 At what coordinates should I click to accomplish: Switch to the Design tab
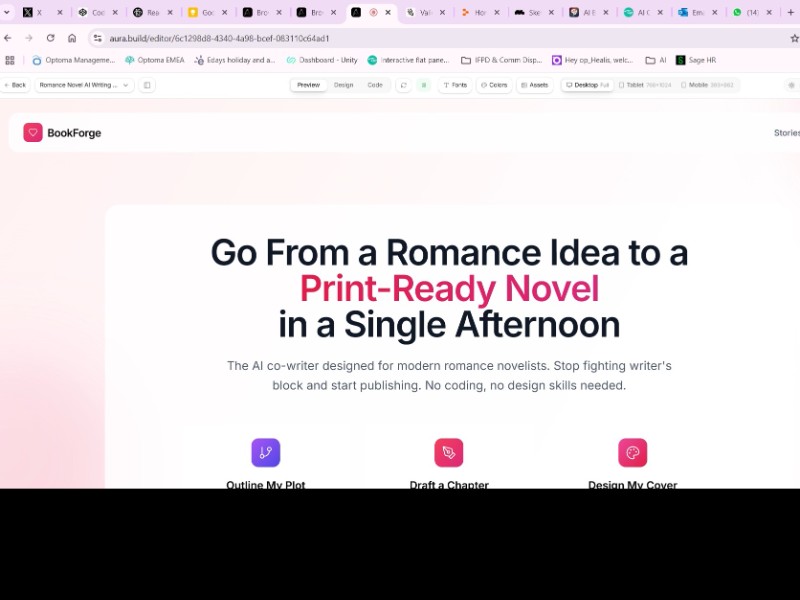pos(343,85)
